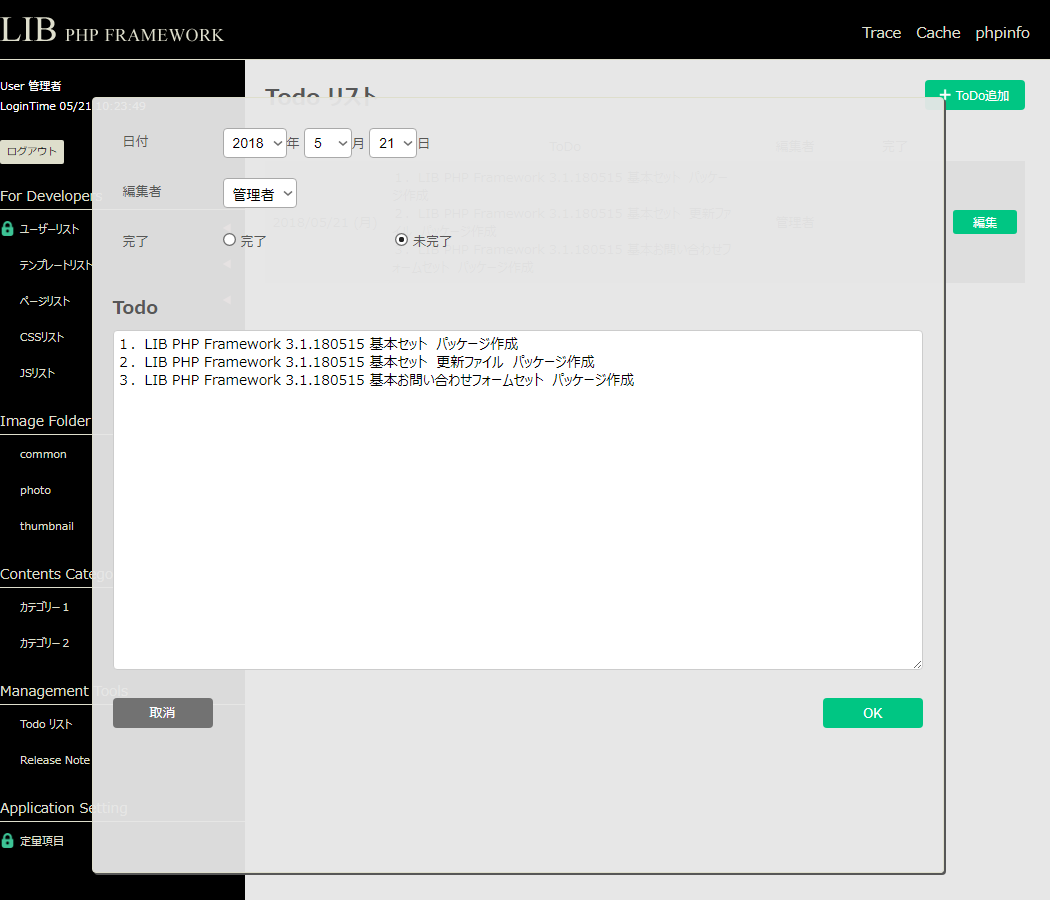Click the resize handle of Todo textarea

(916, 663)
